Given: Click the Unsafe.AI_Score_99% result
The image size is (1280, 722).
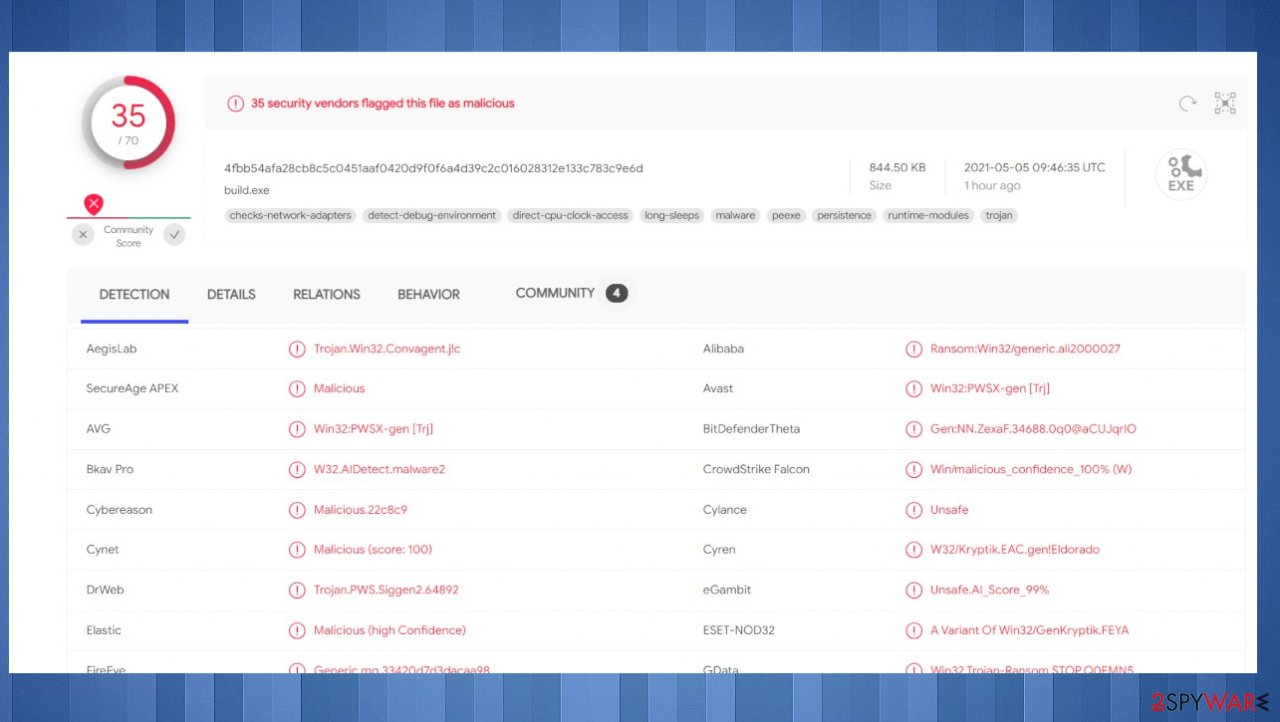Looking at the screenshot, I should point(990,590).
